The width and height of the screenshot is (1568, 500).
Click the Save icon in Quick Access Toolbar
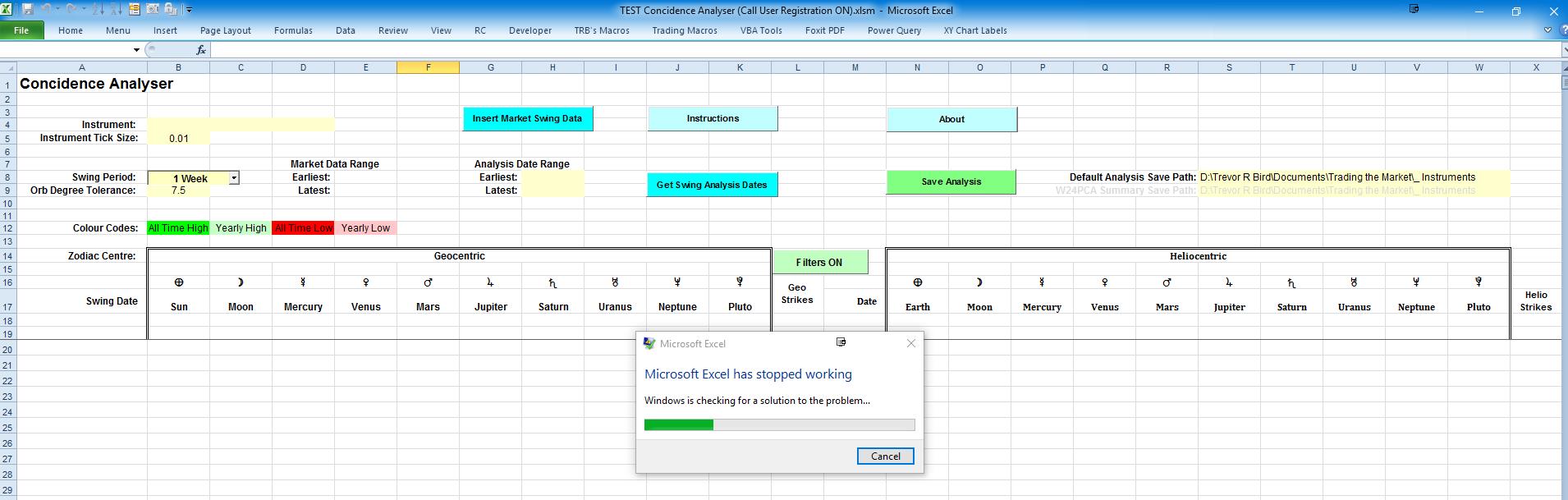point(28,10)
